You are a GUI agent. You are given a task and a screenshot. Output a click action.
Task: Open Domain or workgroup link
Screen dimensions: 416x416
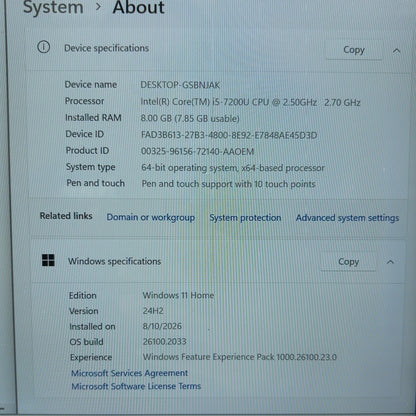click(x=151, y=217)
